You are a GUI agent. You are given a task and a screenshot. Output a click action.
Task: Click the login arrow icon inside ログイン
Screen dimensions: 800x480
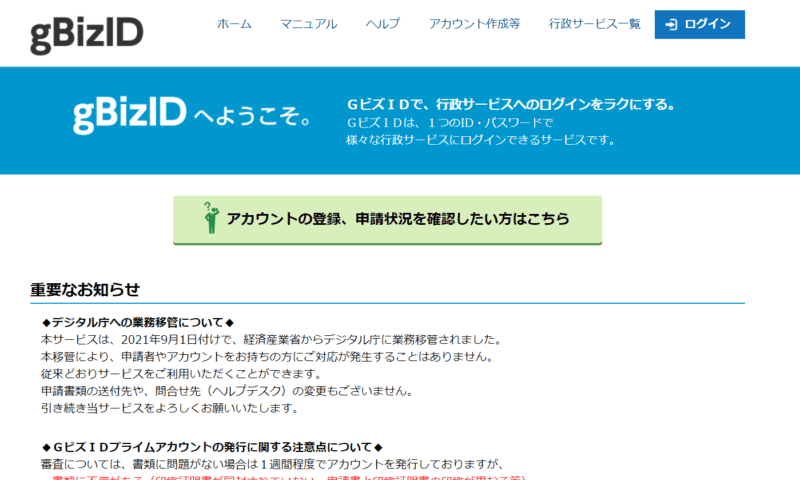point(671,24)
